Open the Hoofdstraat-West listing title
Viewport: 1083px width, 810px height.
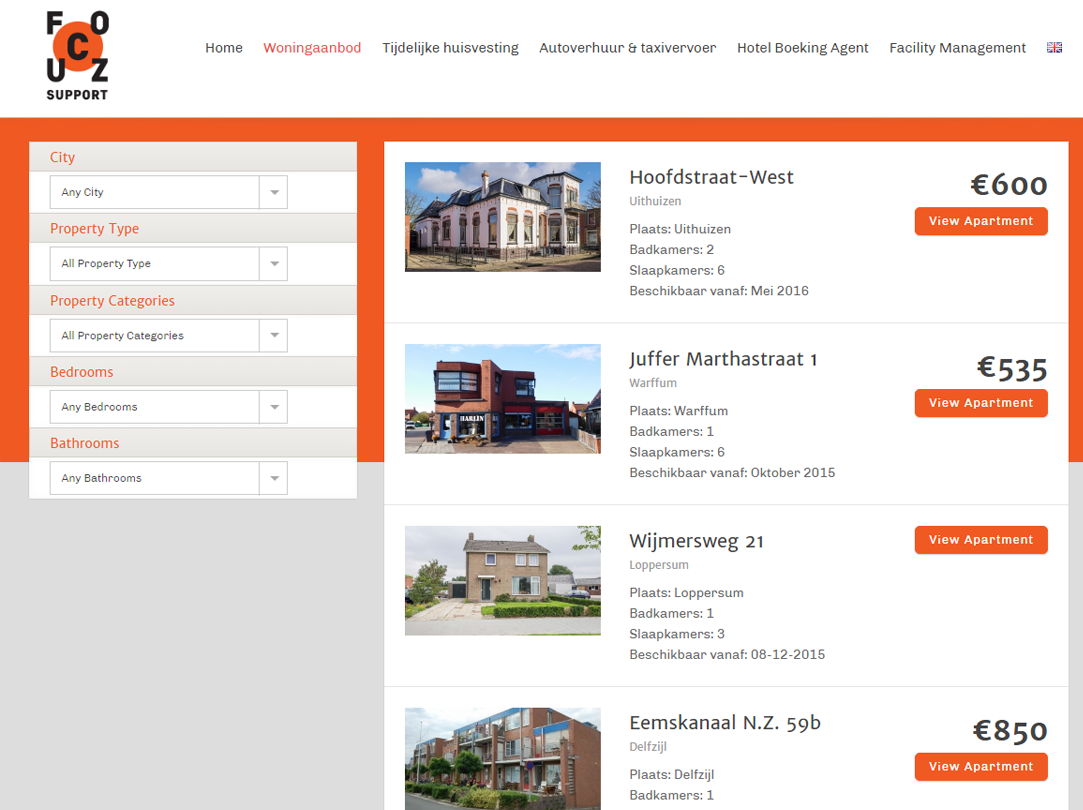711,177
